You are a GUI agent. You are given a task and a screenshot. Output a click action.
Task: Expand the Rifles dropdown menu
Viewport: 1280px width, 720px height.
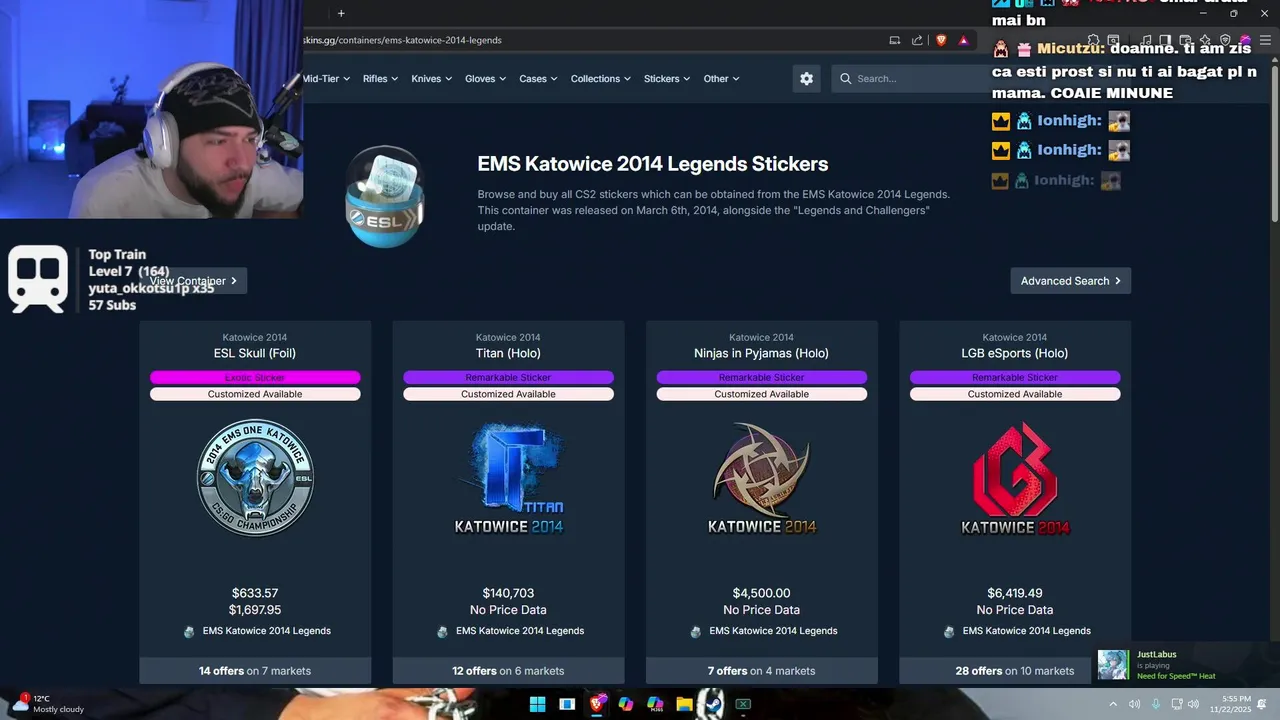pos(381,79)
